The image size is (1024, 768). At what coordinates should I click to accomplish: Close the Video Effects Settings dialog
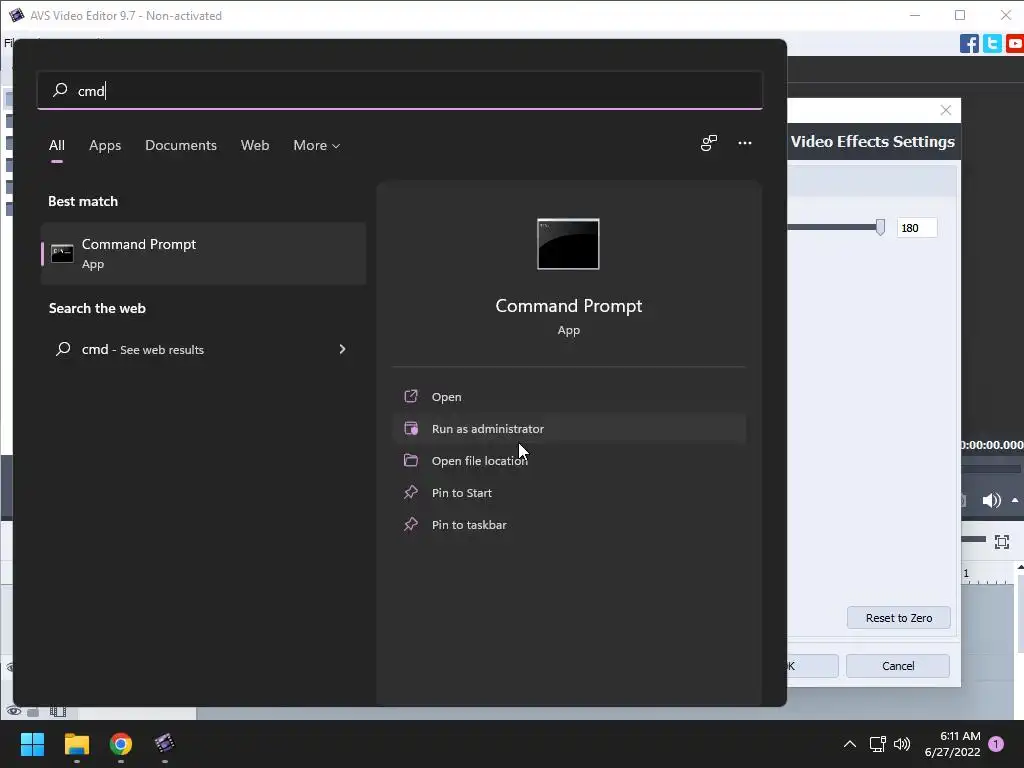click(946, 110)
